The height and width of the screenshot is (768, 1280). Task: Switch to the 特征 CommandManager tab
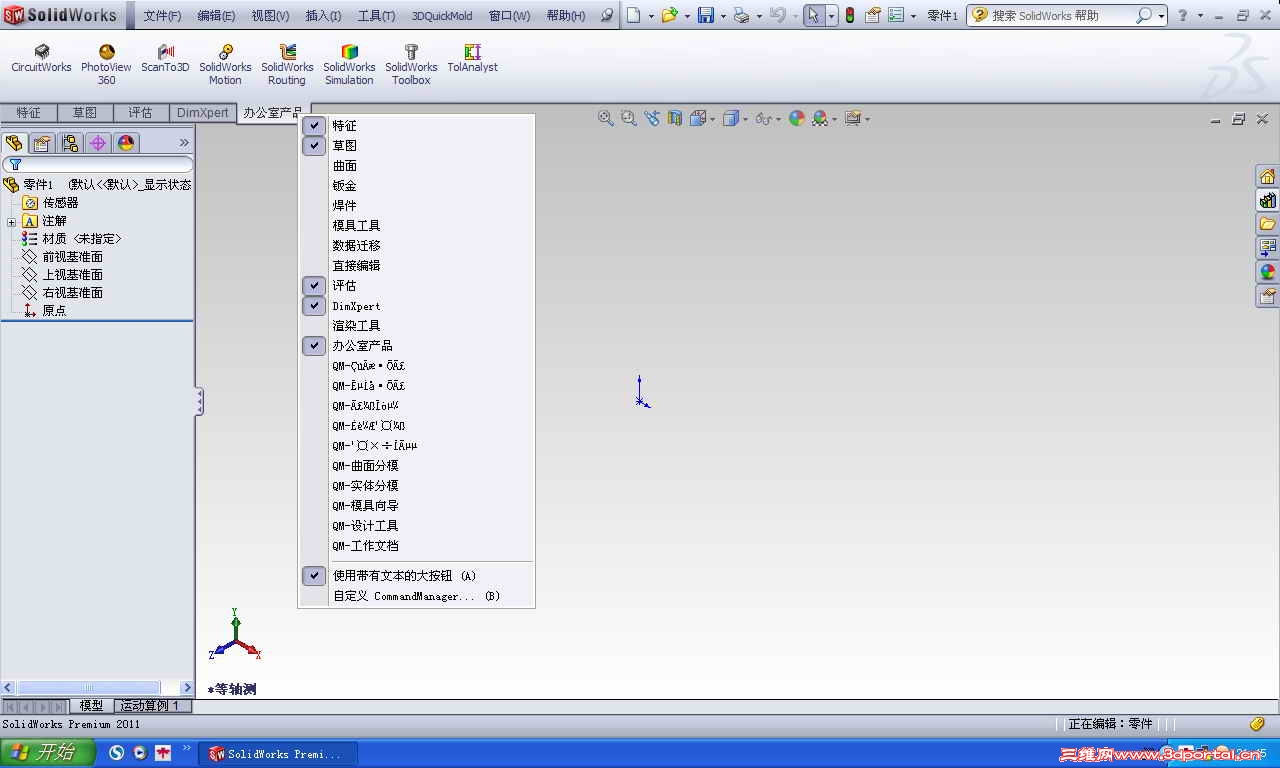click(x=28, y=113)
